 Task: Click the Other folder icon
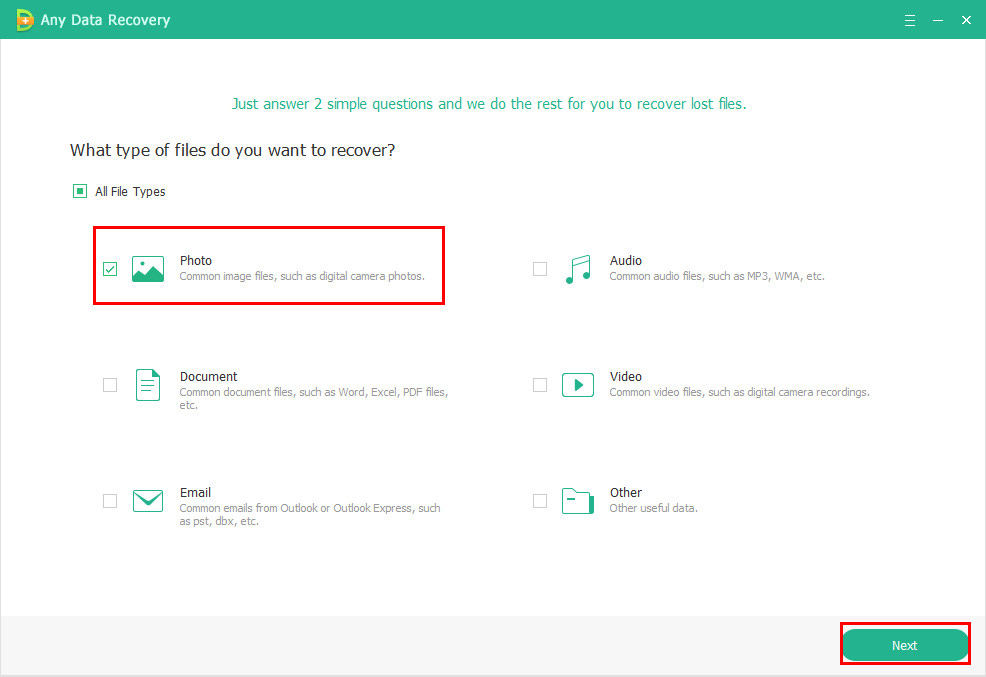click(x=578, y=501)
